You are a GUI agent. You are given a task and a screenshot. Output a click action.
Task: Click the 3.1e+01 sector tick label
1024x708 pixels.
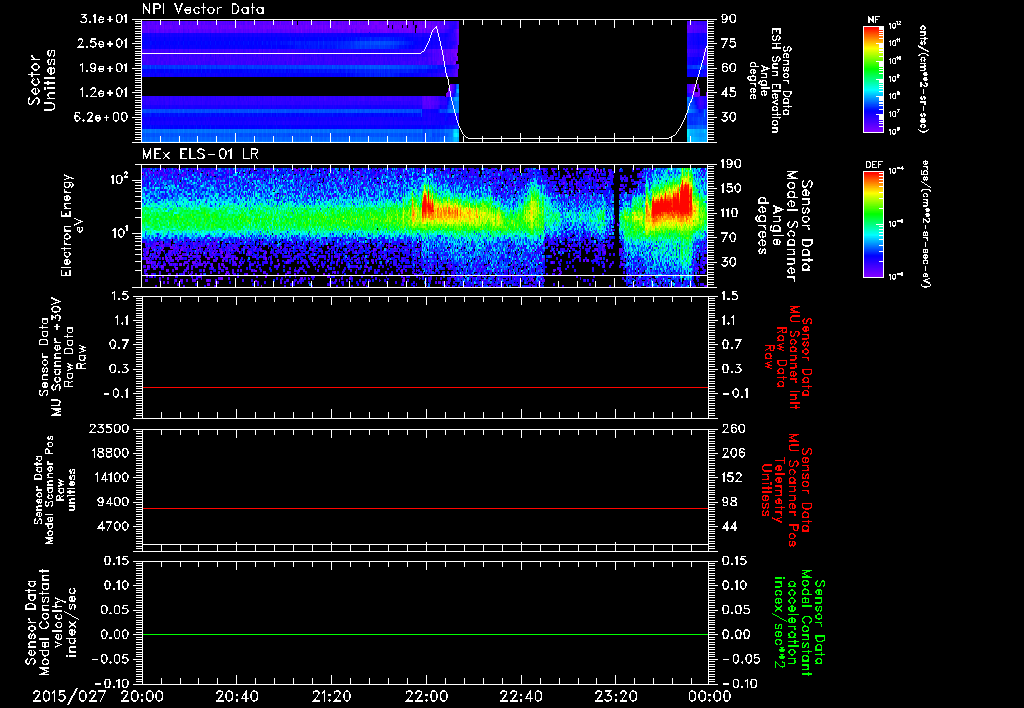[104, 19]
